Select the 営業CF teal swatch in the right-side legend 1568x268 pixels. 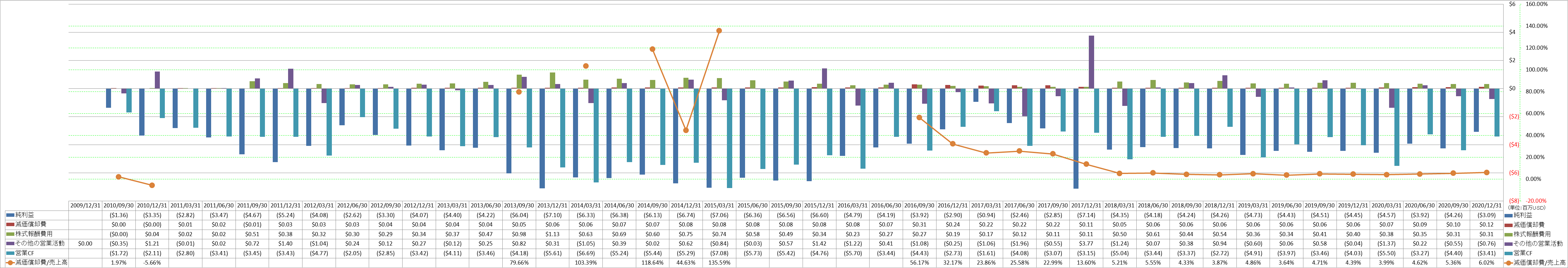[1508, 253]
